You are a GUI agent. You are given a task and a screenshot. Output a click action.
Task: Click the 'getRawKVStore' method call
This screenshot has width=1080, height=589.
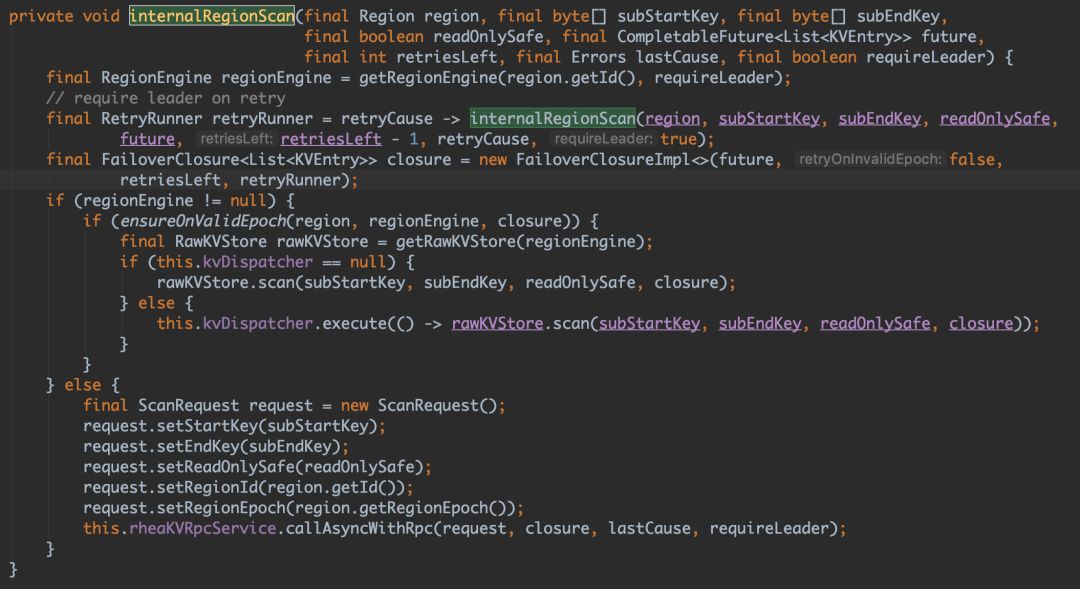click(455, 242)
